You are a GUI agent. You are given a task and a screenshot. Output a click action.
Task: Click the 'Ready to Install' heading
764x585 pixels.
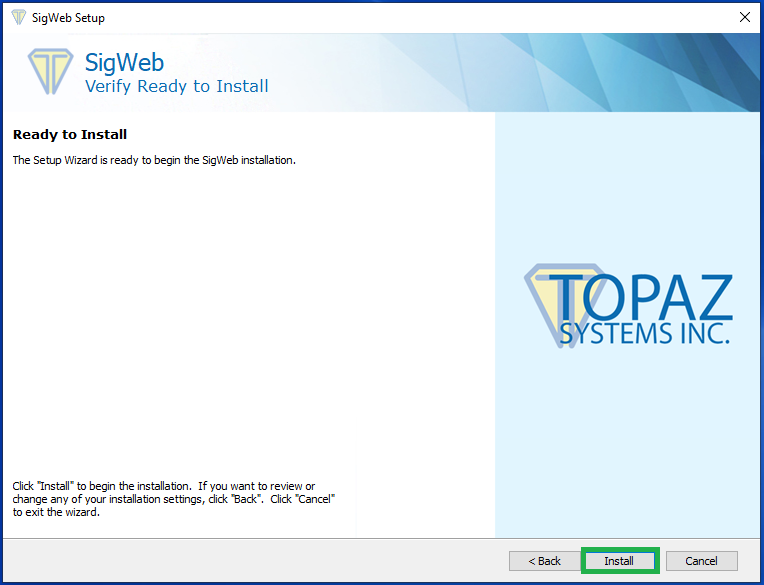(70, 134)
